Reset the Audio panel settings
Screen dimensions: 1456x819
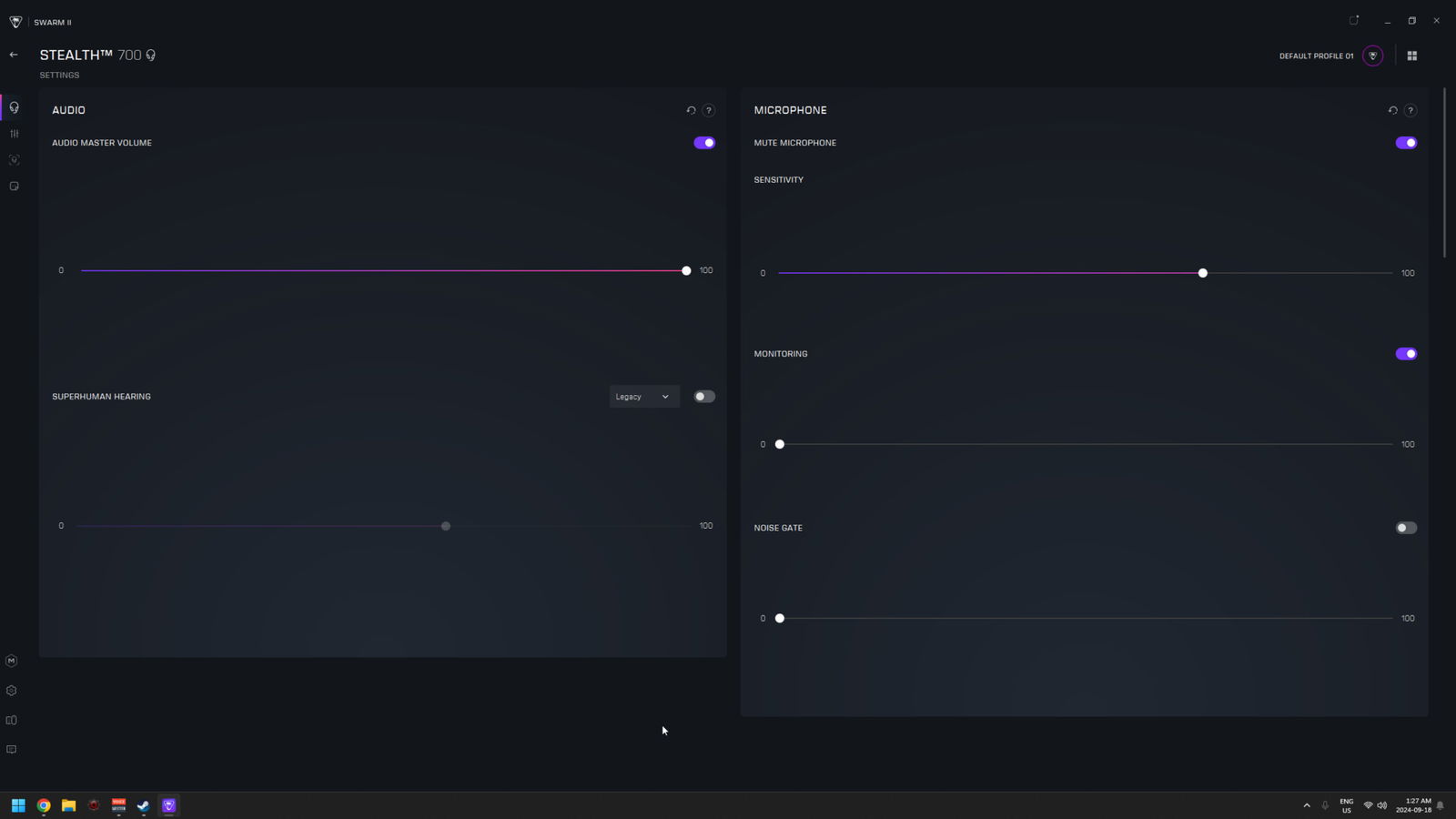(x=691, y=110)
